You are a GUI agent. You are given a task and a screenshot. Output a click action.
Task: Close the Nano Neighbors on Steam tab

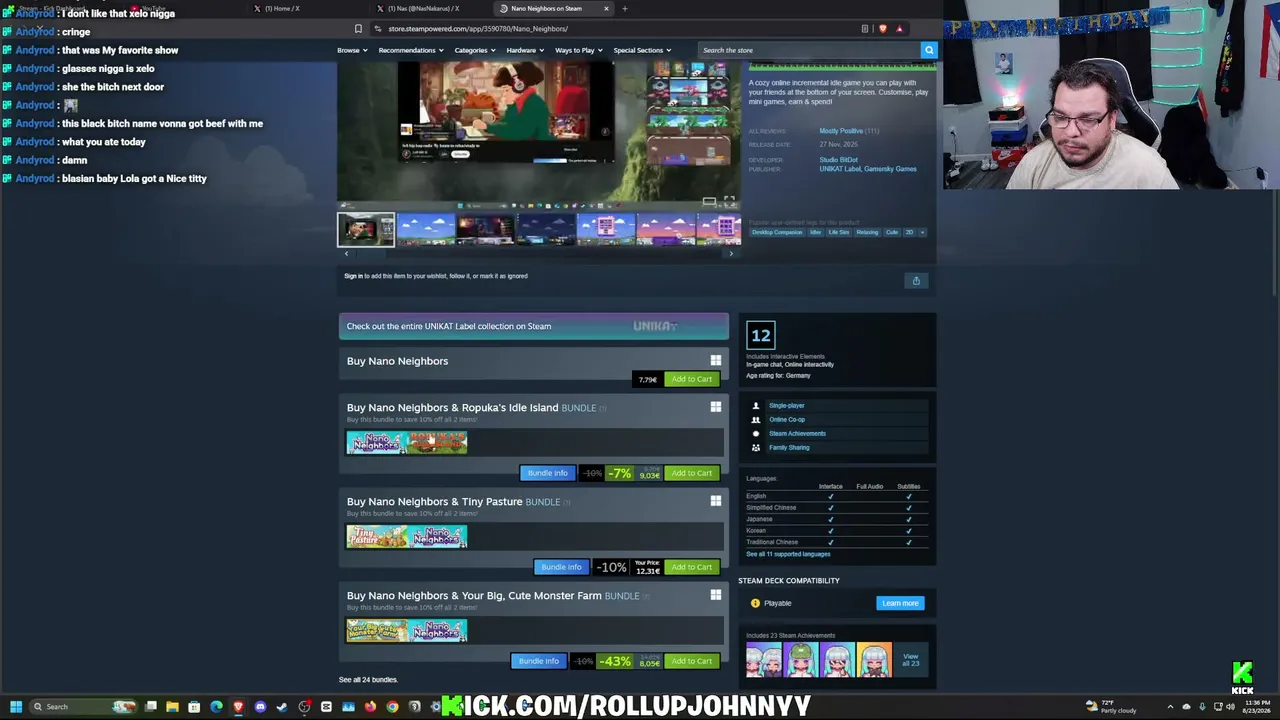[606, 8]
